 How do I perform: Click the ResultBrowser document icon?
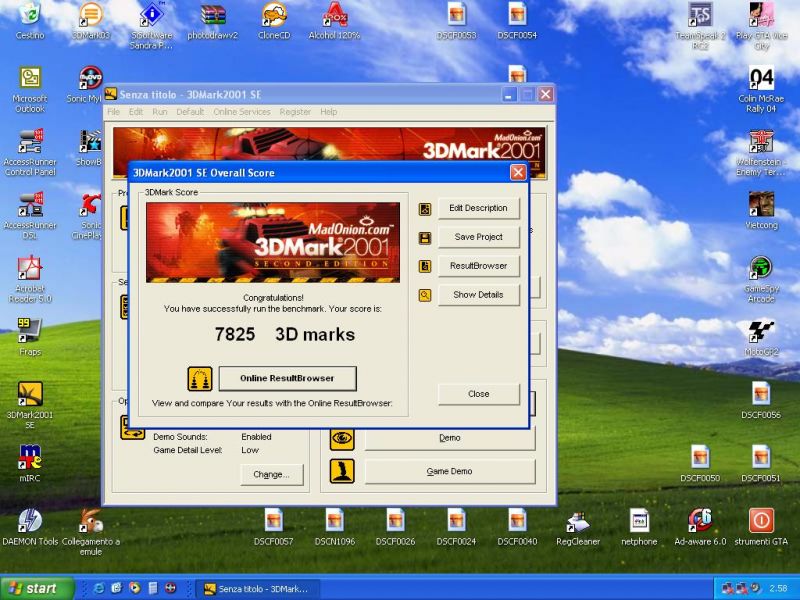[x=424, y=266]
